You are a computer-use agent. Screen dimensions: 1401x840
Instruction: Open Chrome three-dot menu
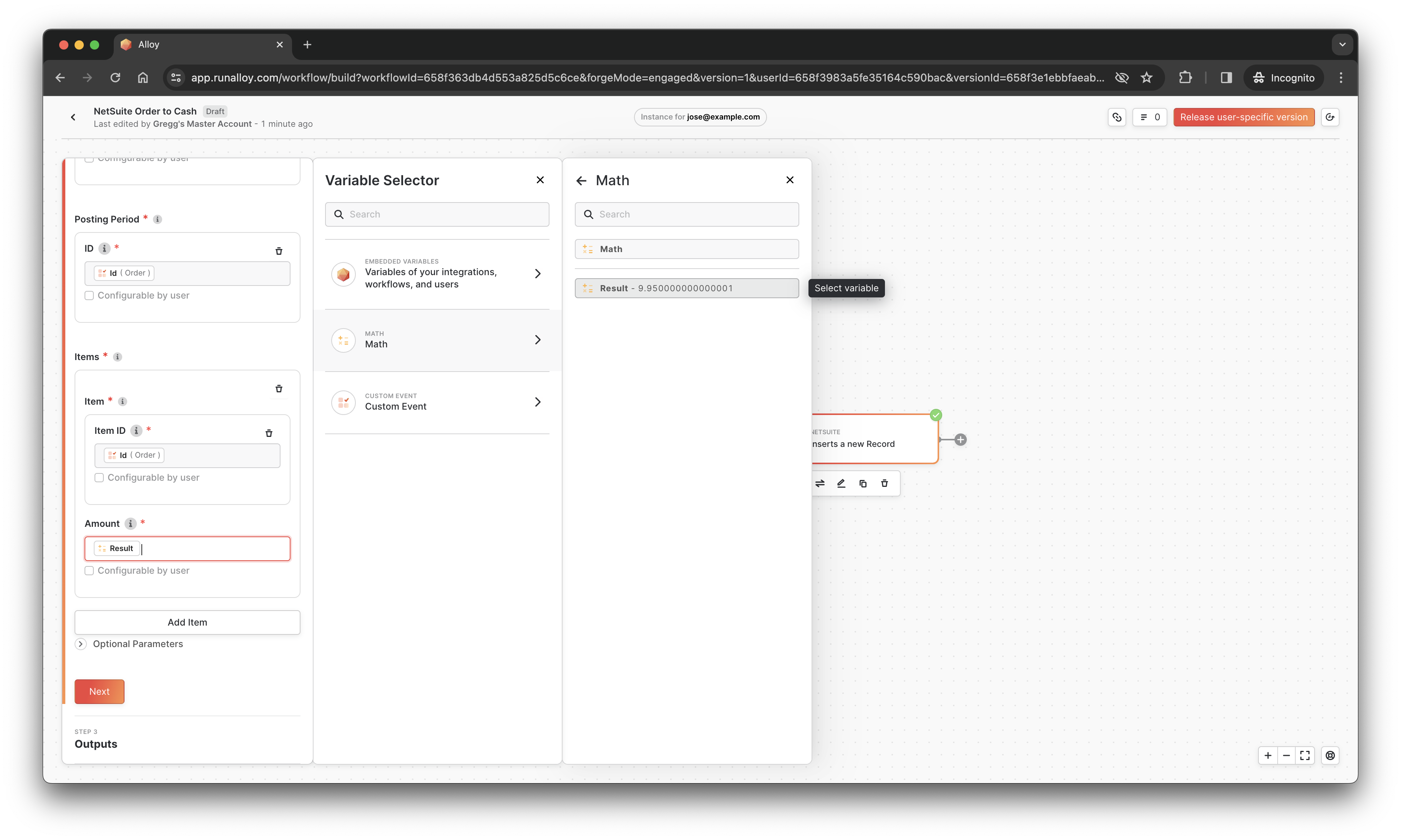(1341, 78)
